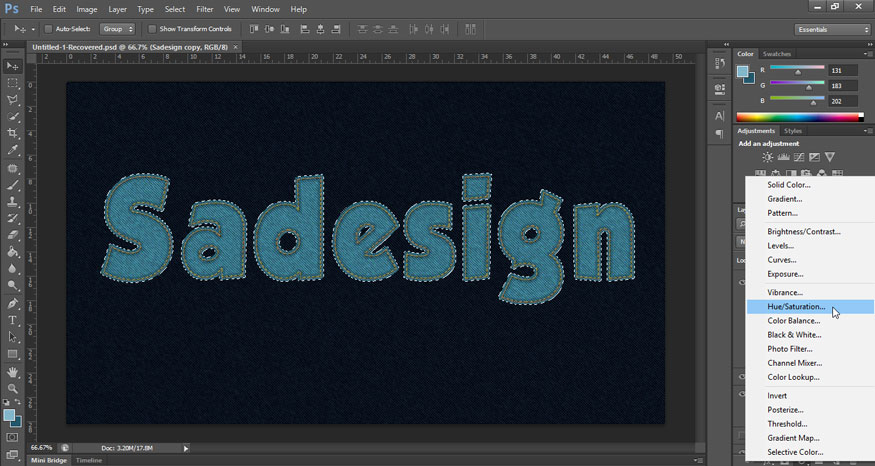Select the Hand tool
The image size is (875, 466).
tap(12, 372)
